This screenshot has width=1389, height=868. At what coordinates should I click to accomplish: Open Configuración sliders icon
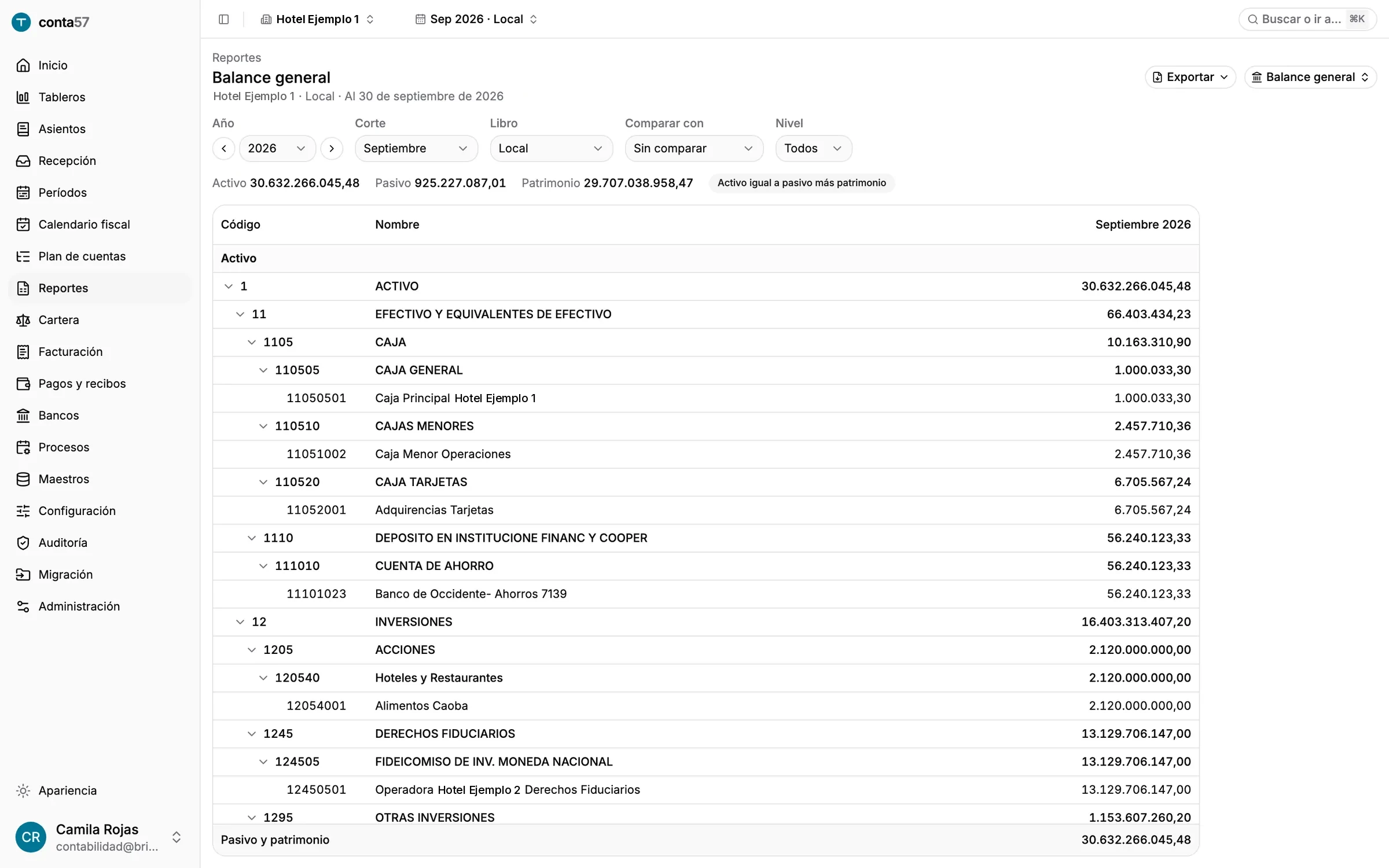click(23, 511)
